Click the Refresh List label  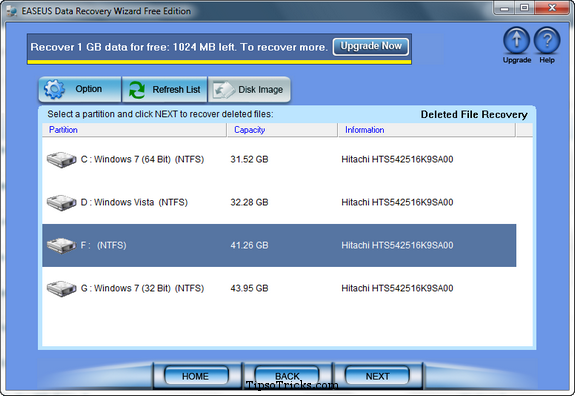click(x=176, y=89)
